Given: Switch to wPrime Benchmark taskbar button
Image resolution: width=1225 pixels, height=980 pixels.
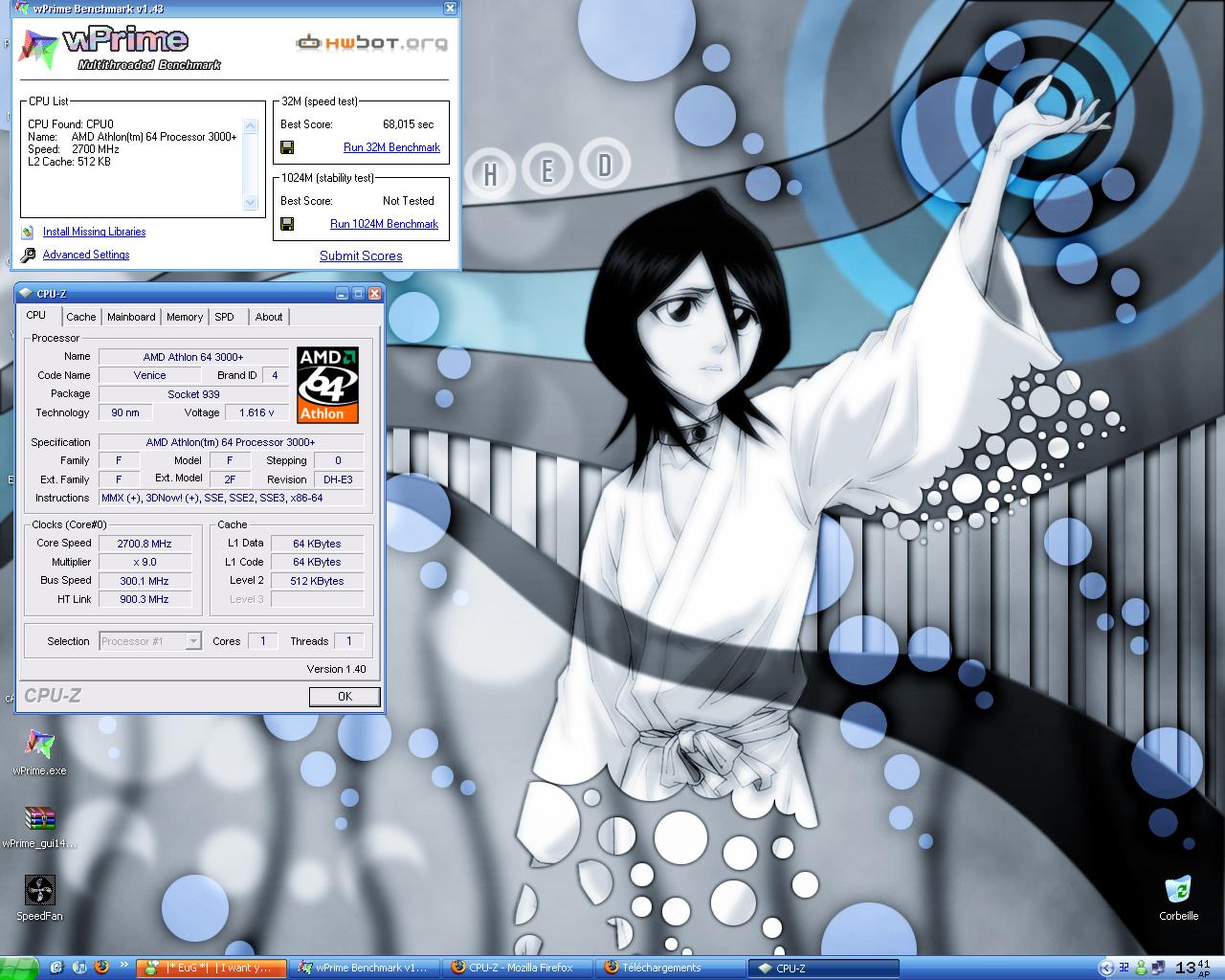Looking at the screenshot, I should [x=364, y=968].
